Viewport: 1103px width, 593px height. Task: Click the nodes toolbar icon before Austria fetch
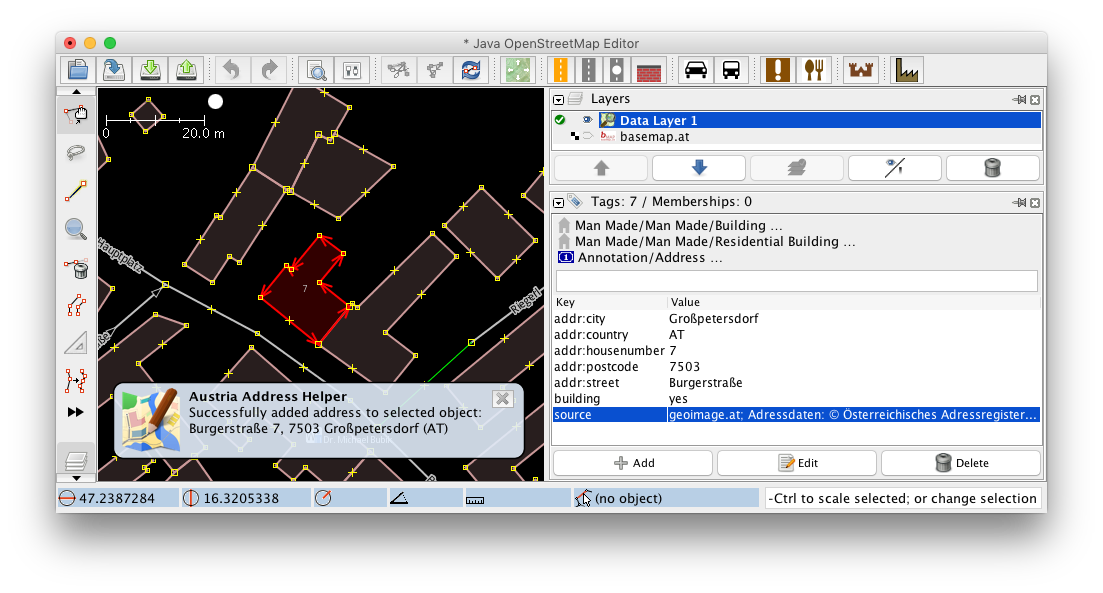click(x=435, y=70)
